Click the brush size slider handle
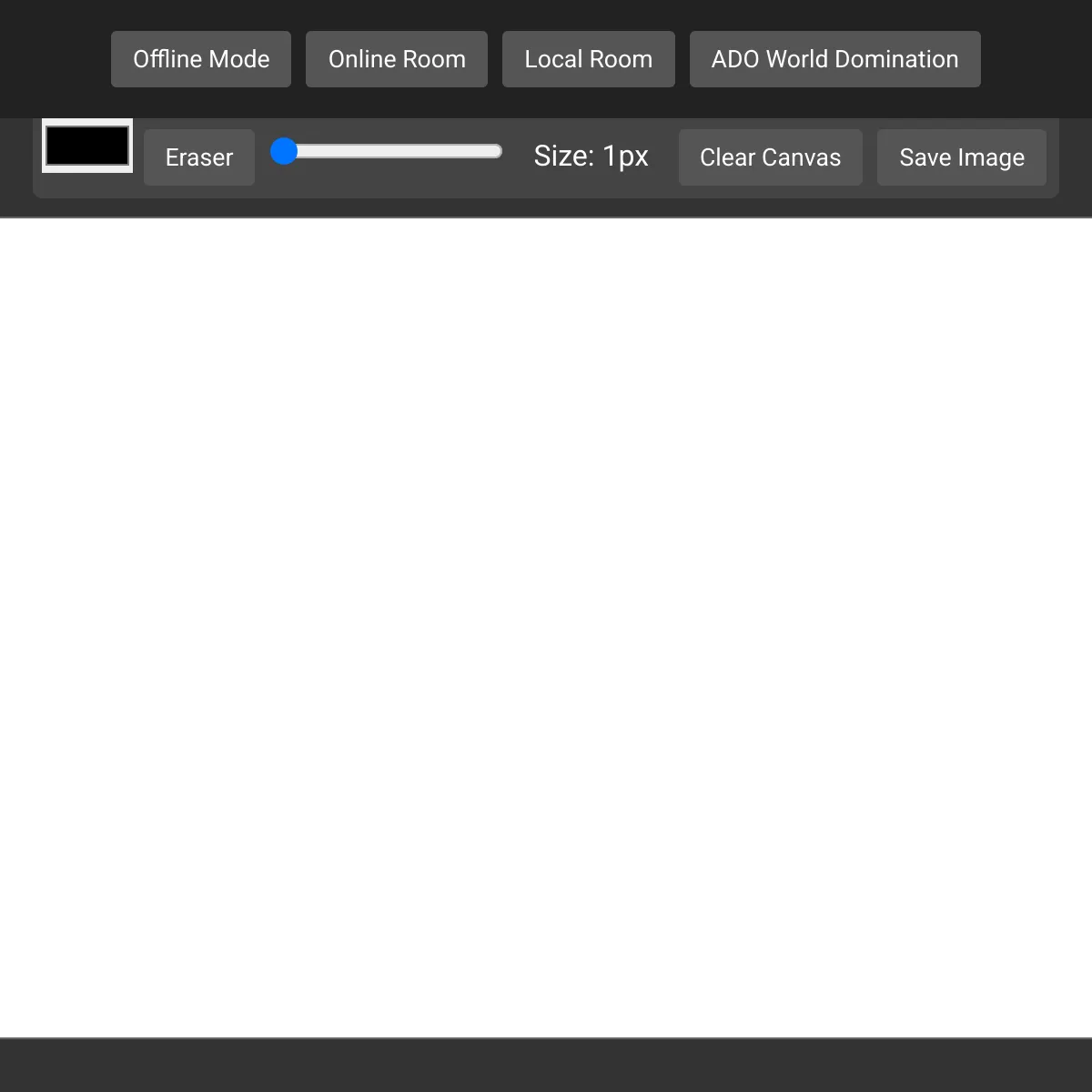1092x1092 pixels. pyautogui.click(x=284, y=151)
